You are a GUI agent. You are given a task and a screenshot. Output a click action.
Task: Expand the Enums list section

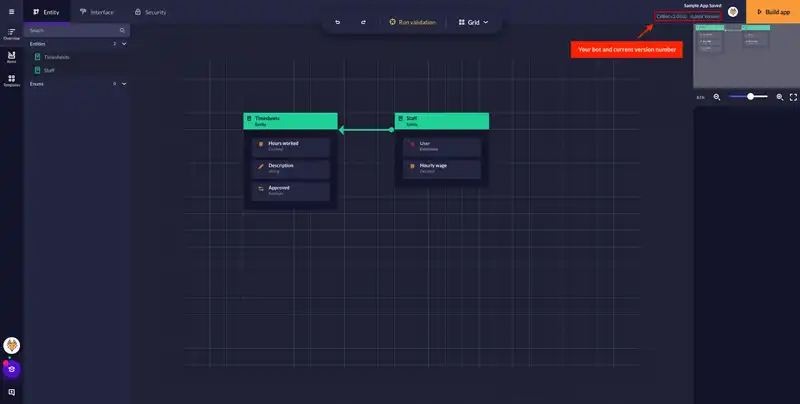(123, 84)
